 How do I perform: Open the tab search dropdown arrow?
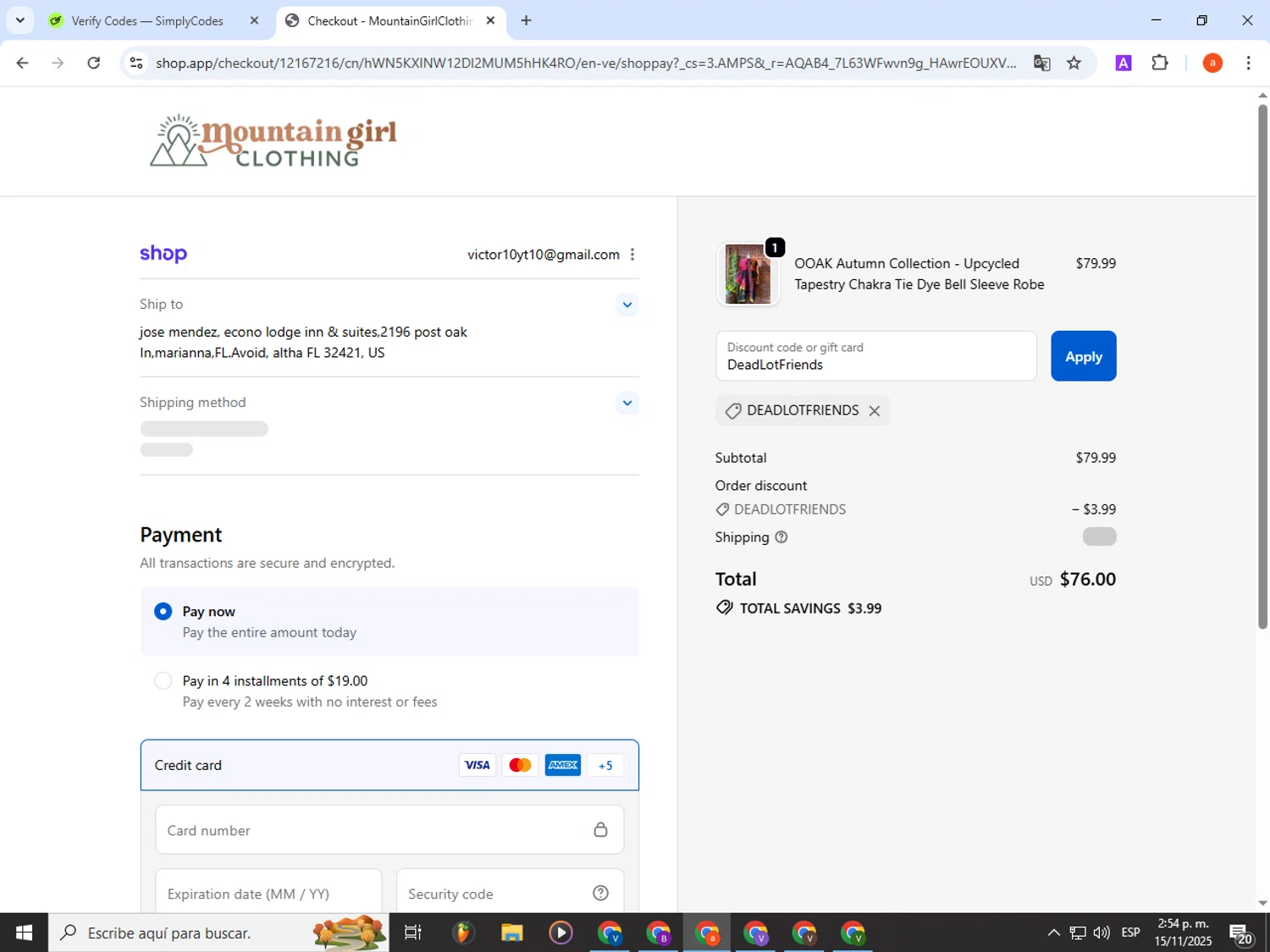(20, 20)
